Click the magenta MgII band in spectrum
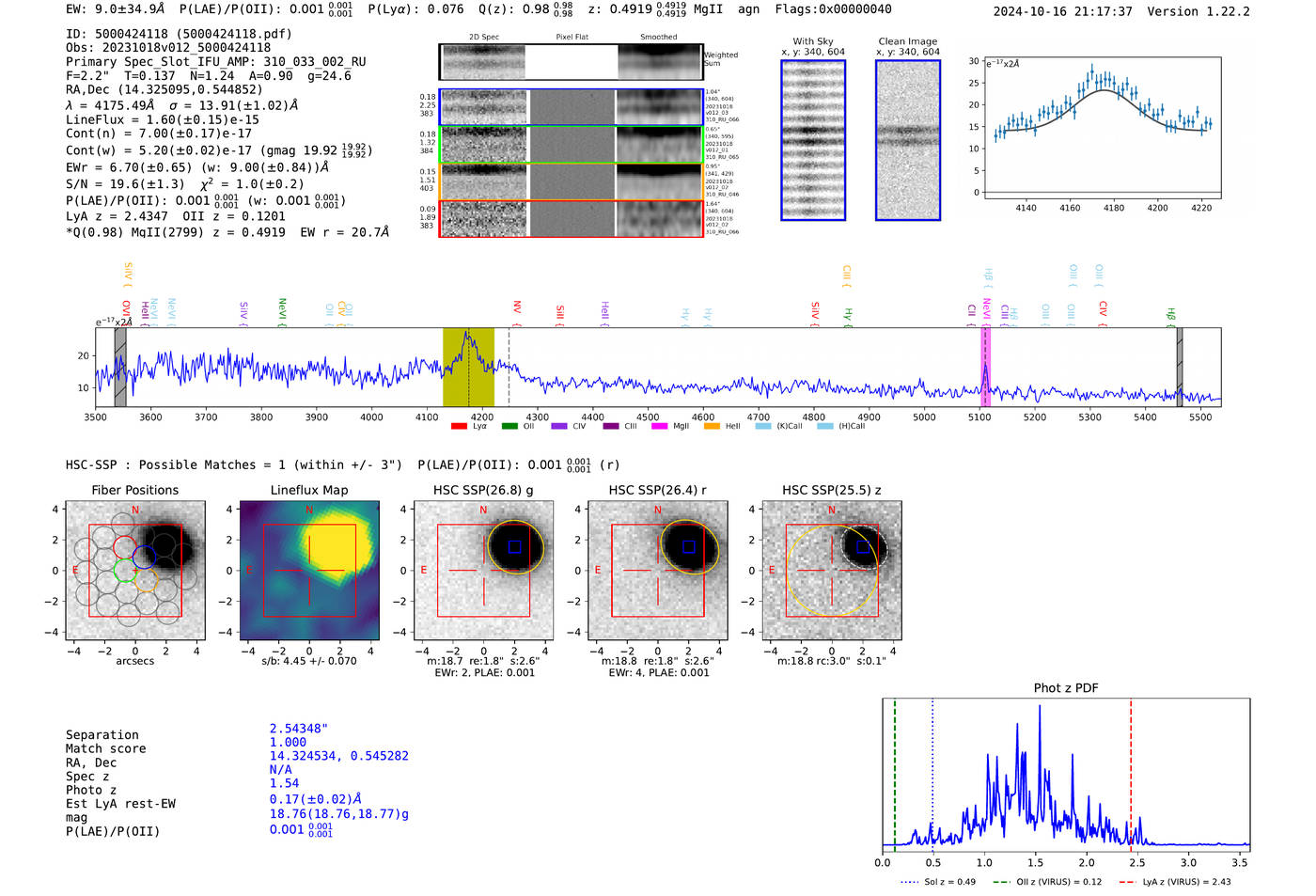 pos(985,367)
